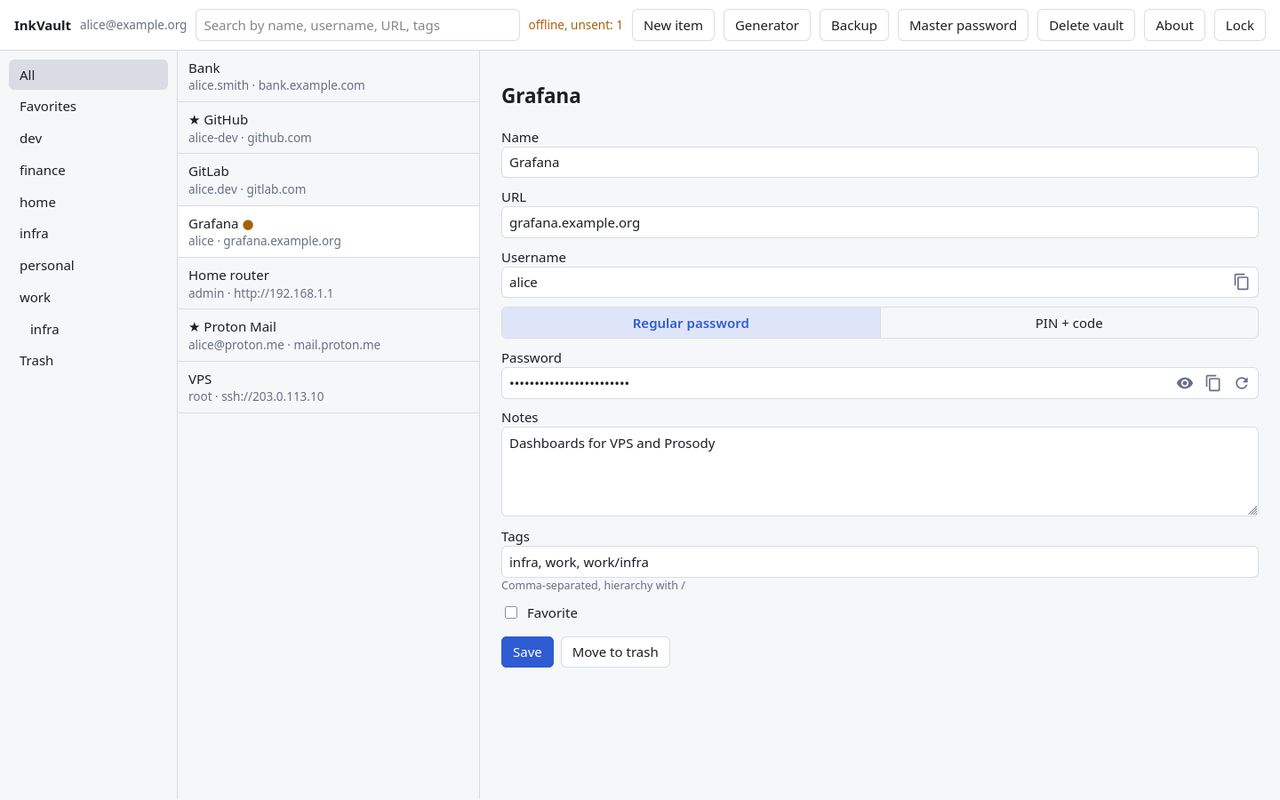Tick the Favorite checkbox

511,613
